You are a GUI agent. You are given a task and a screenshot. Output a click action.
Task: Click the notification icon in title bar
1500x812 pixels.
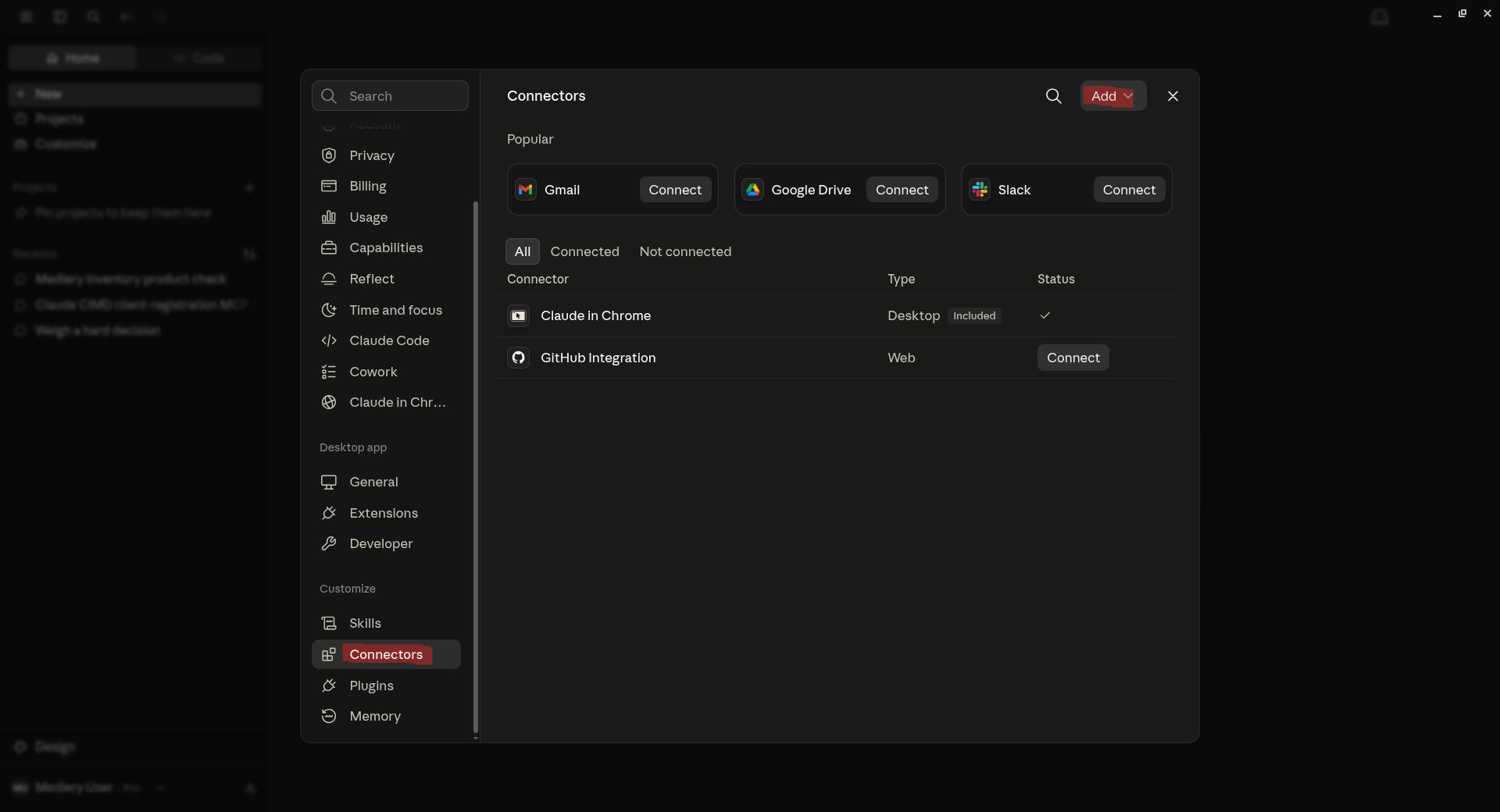[x=1380, y=16]
